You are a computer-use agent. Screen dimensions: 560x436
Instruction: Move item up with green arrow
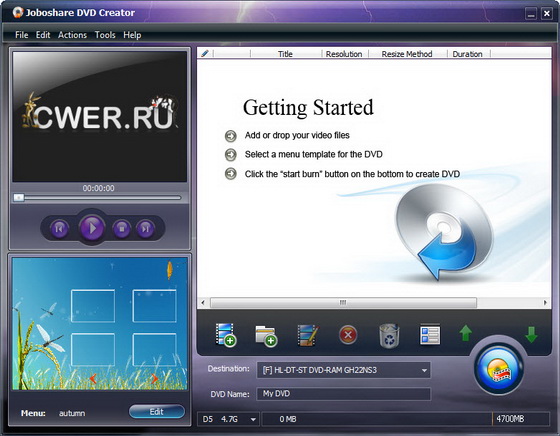click(x=465, y=333)
